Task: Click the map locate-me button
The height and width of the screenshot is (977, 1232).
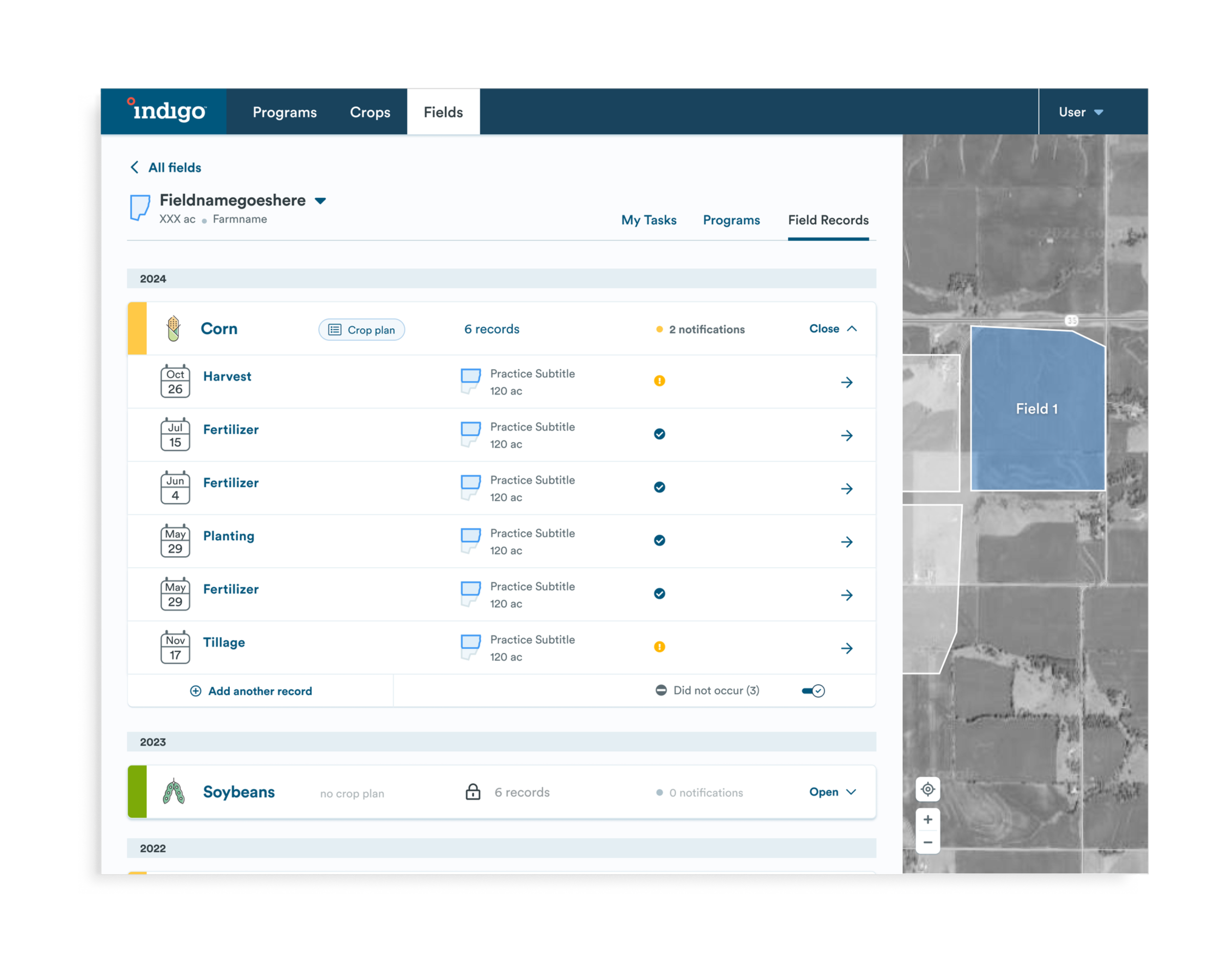Action: click(x=927, y=789)
